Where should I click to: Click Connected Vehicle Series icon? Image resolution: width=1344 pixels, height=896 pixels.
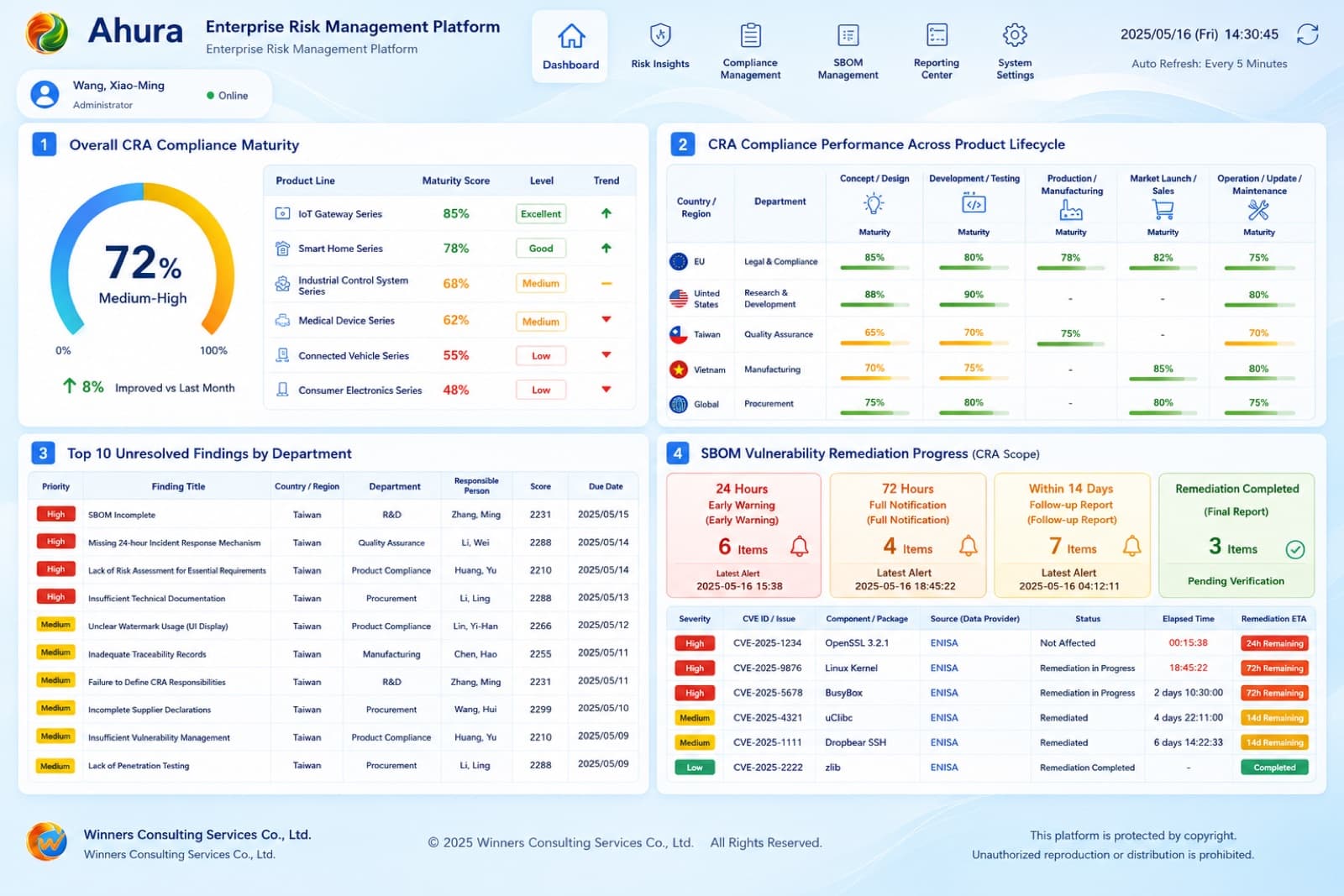(x=283, y=355)
